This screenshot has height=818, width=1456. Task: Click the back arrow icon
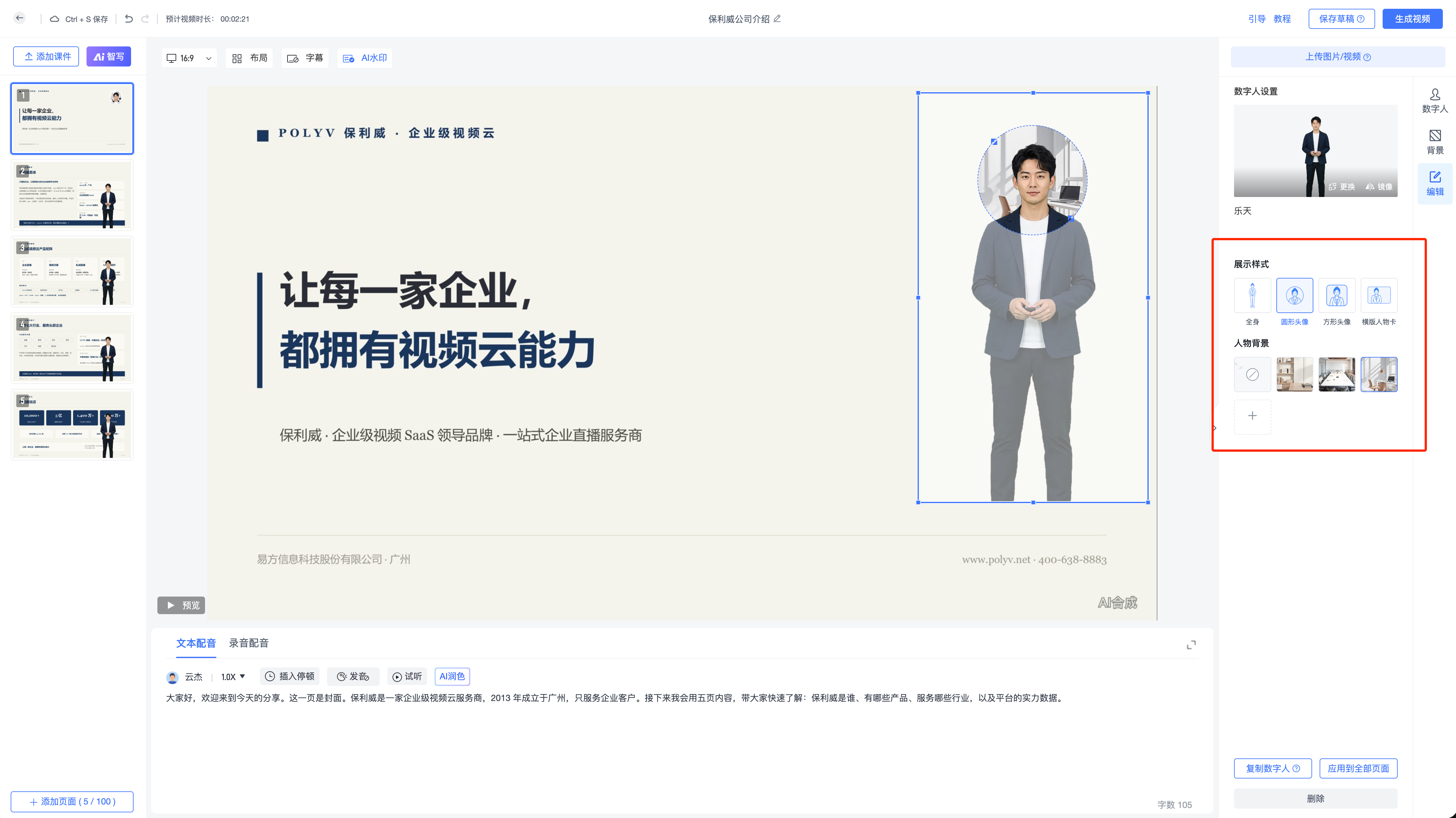coord(20,18)
